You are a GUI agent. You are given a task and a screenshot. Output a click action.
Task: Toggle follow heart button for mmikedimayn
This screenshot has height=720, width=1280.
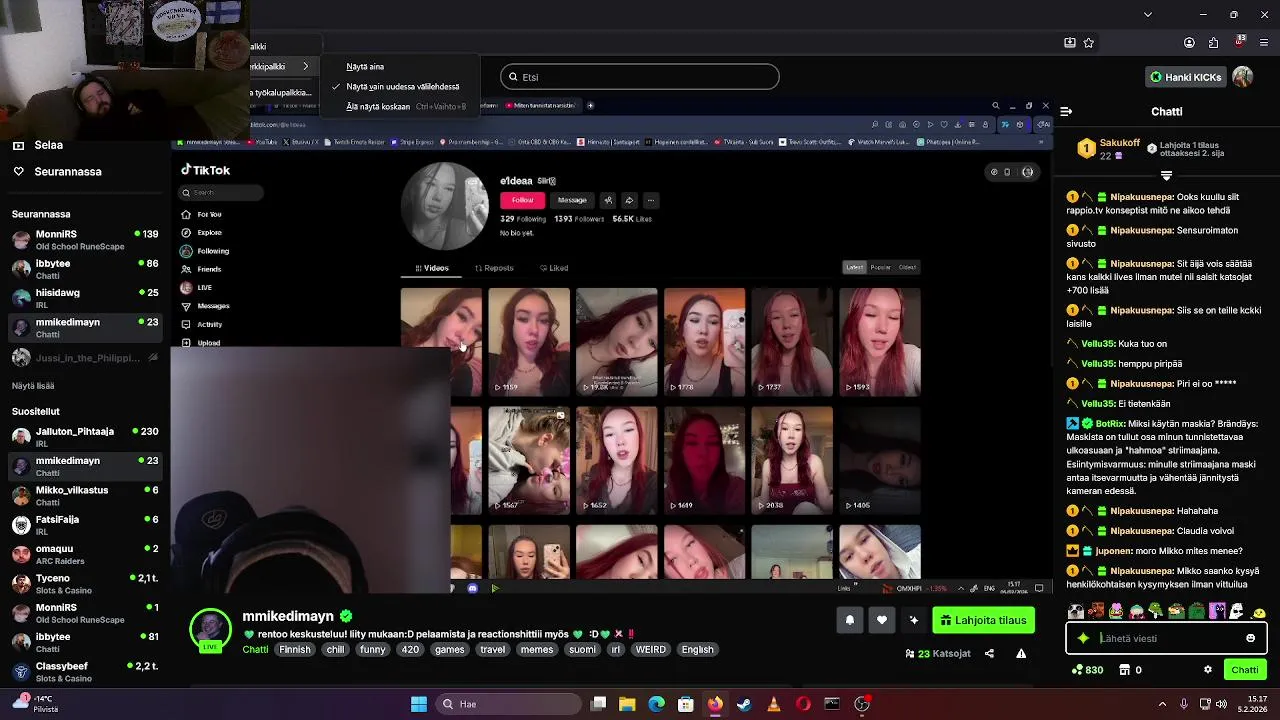(882, 620)
